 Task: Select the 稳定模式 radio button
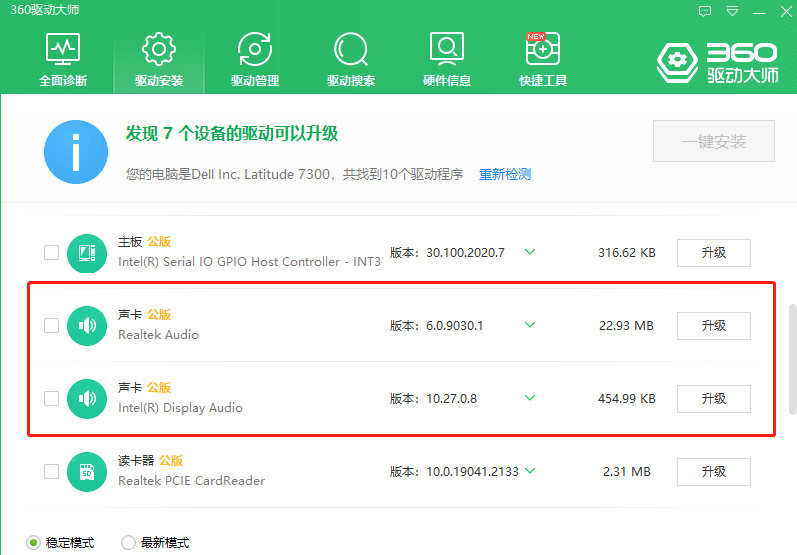click(x=34, y=543)
